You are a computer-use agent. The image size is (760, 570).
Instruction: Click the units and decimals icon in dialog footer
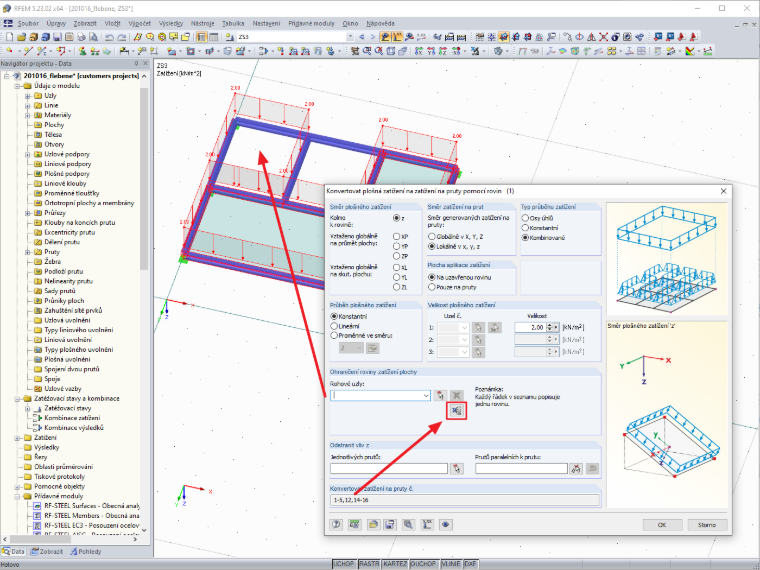click(x=427, y=524)
